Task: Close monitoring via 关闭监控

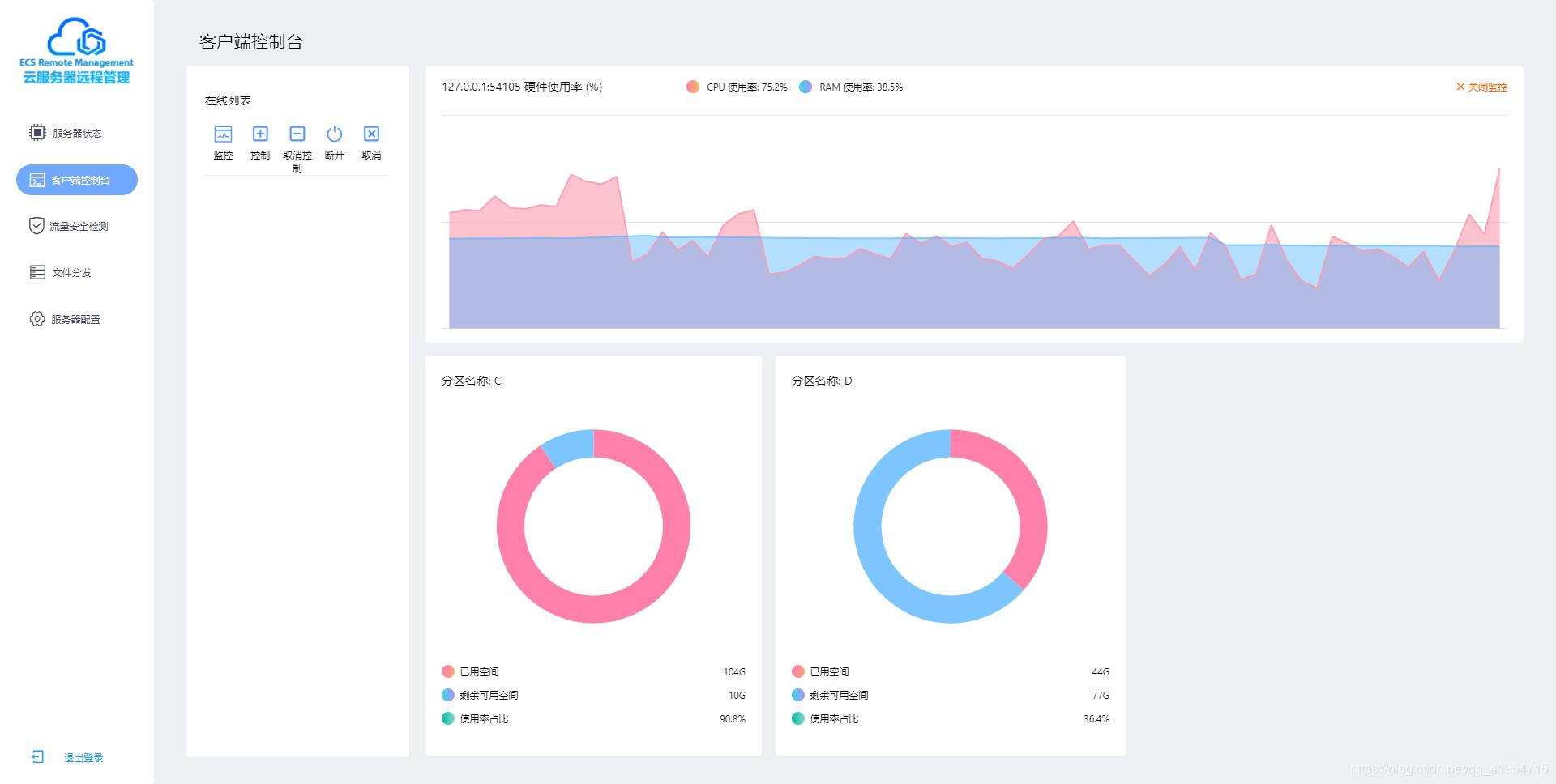Action: [1481, 87]
